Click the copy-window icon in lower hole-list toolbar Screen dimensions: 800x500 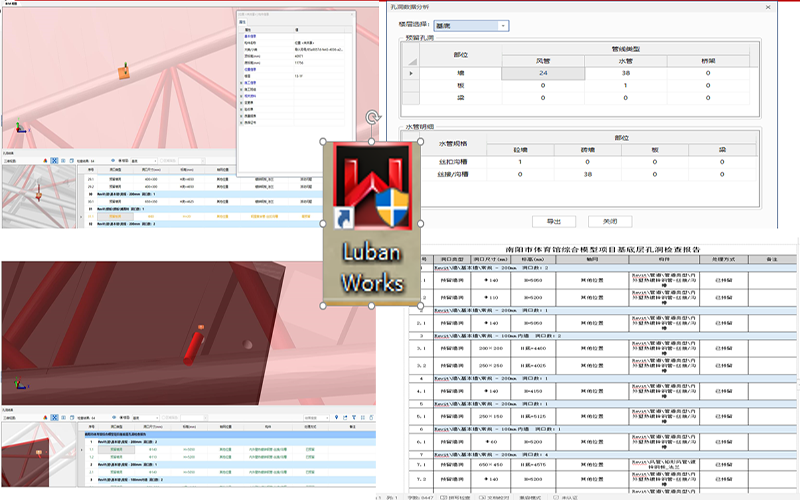(x=72, y=418)
